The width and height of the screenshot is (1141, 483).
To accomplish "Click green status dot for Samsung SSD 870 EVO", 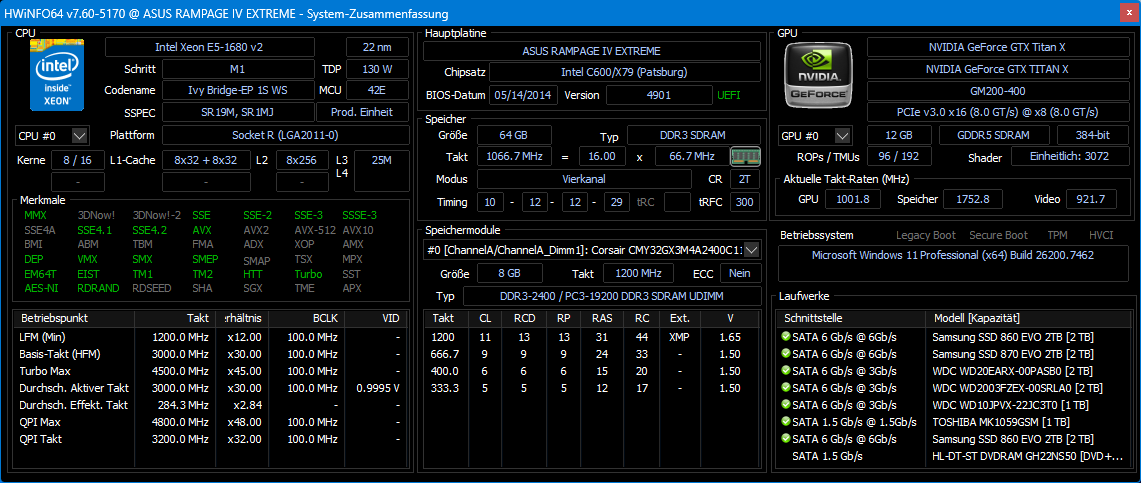I will pyautogui.click(x=786, y=353).
